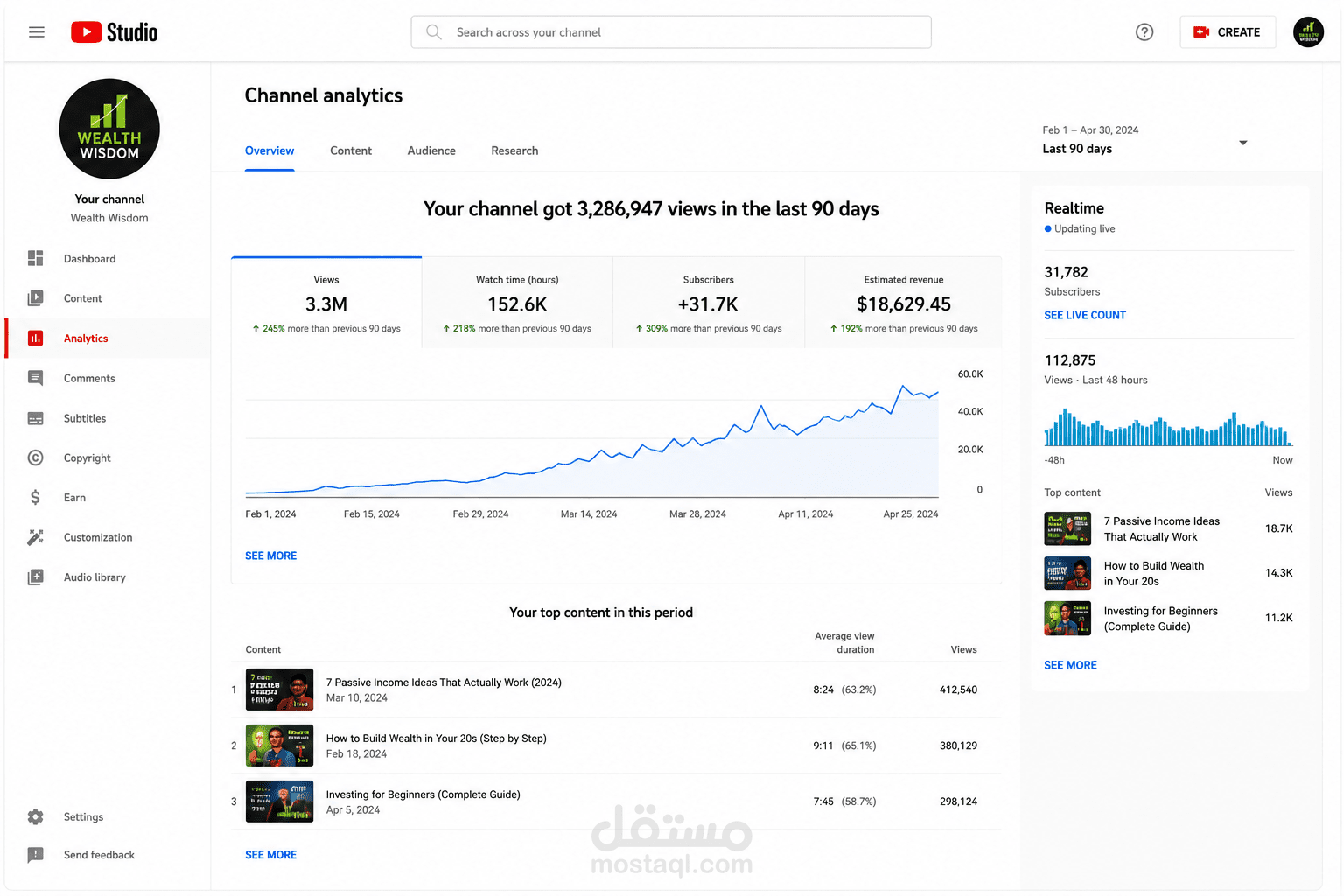Switch to the Overview tab

coord(269,150)
